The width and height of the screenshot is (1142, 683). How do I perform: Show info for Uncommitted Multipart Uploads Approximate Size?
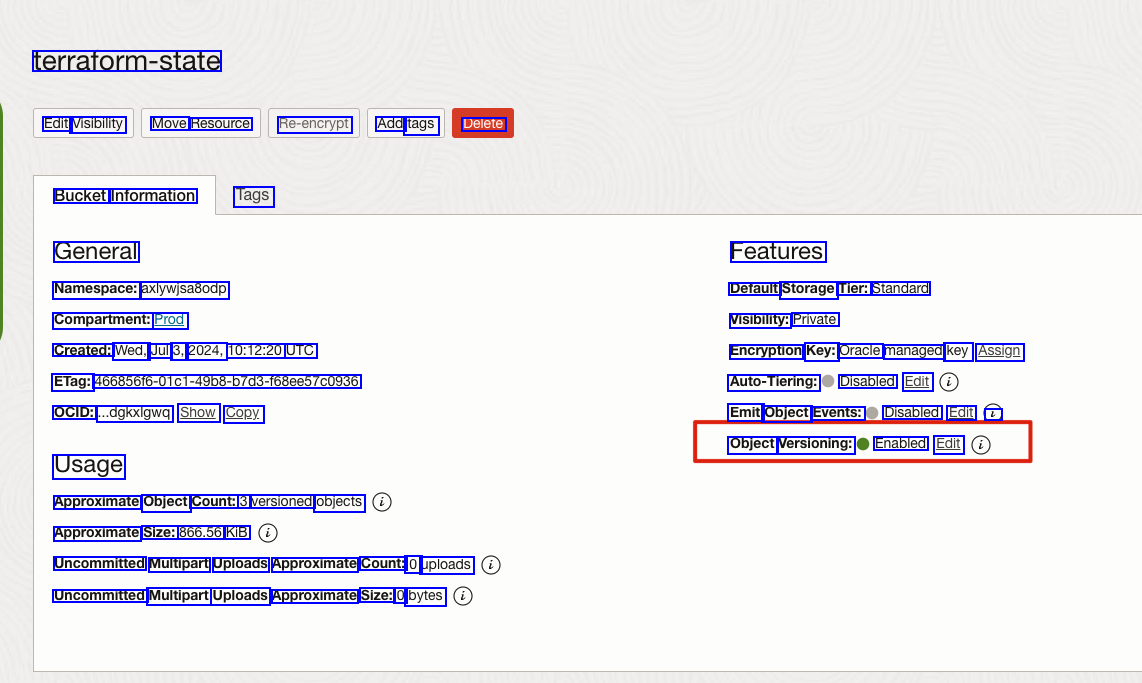point(462,596)
